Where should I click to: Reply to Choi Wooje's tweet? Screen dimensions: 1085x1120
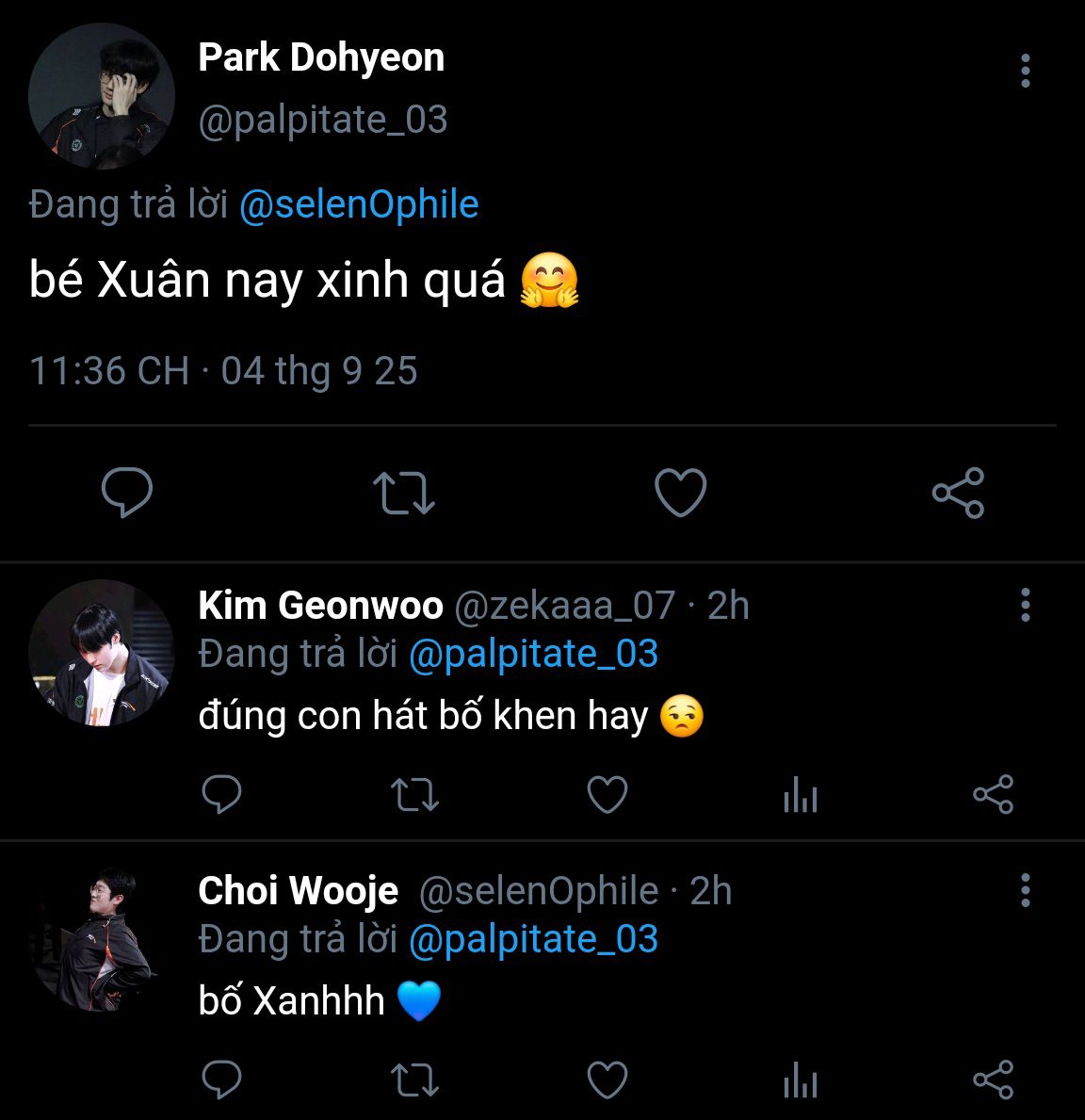[x=222, y=1079]
